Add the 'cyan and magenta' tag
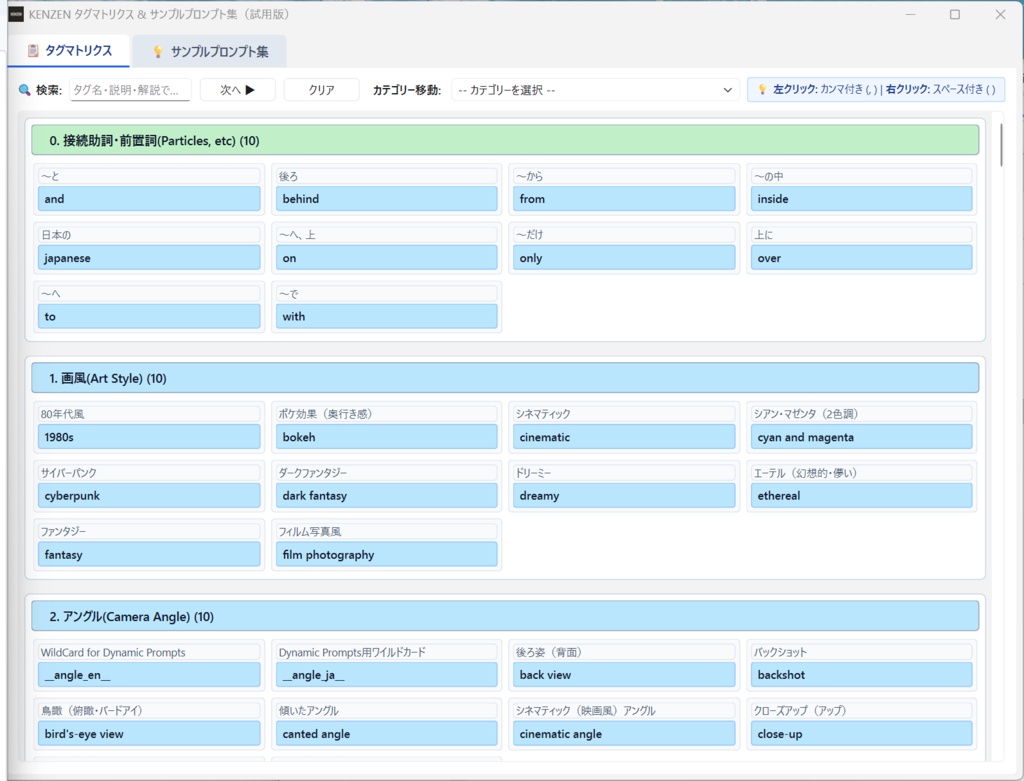The image size is (1024, 781). tap(861, 437)
